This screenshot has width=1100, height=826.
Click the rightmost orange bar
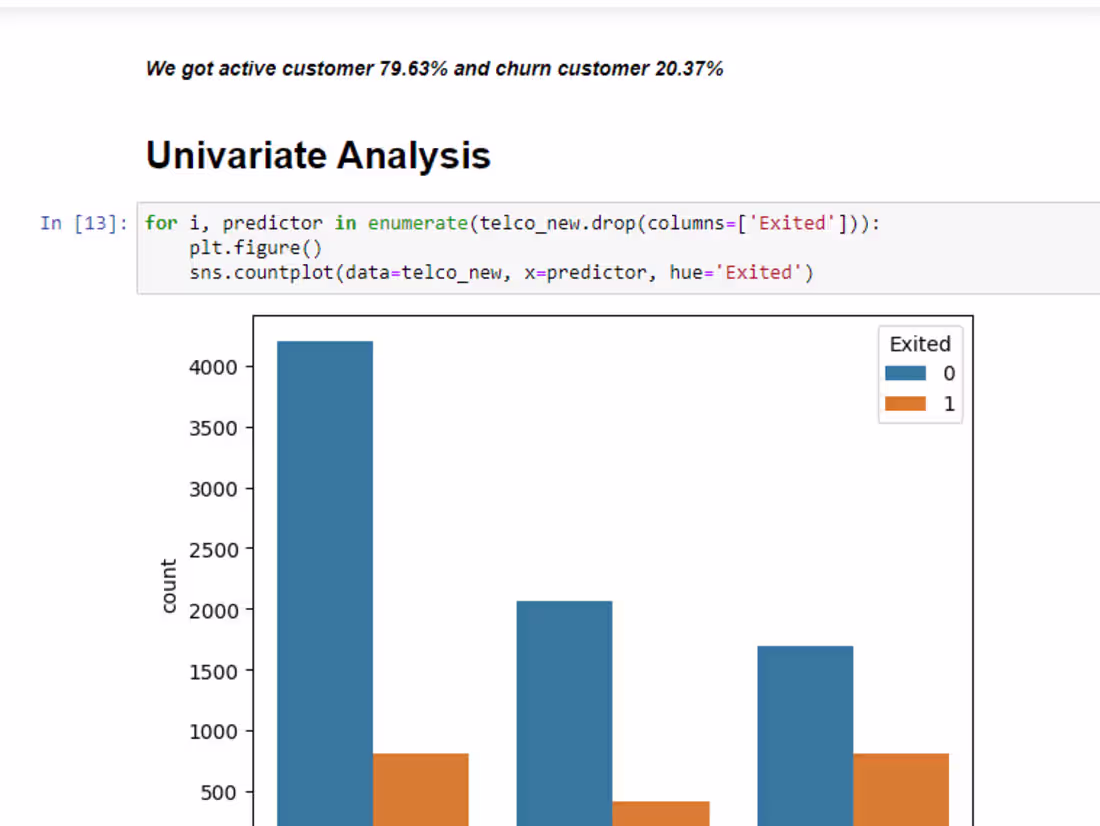900,790
